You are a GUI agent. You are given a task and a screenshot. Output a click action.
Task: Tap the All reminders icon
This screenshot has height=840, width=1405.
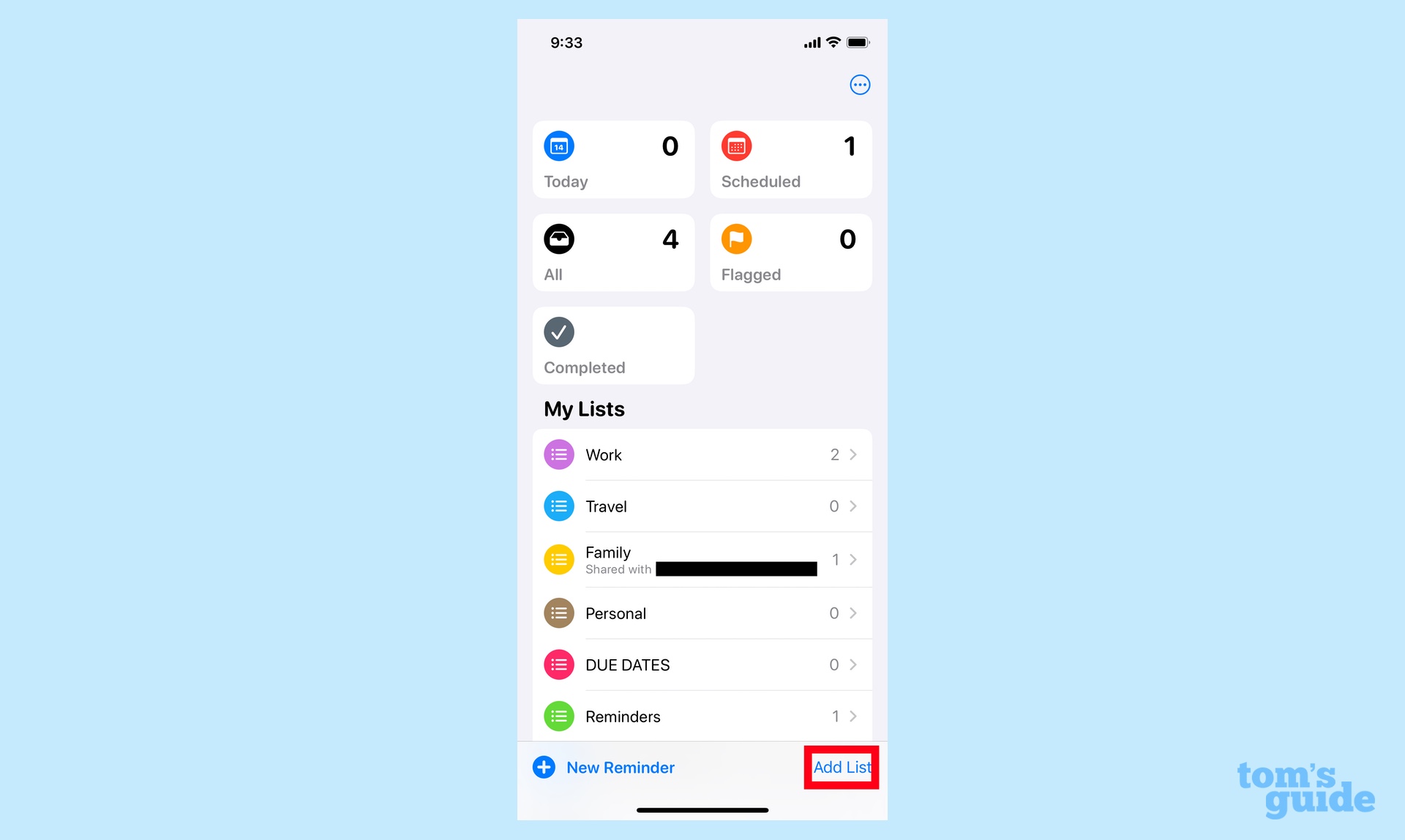click(557, 239)
